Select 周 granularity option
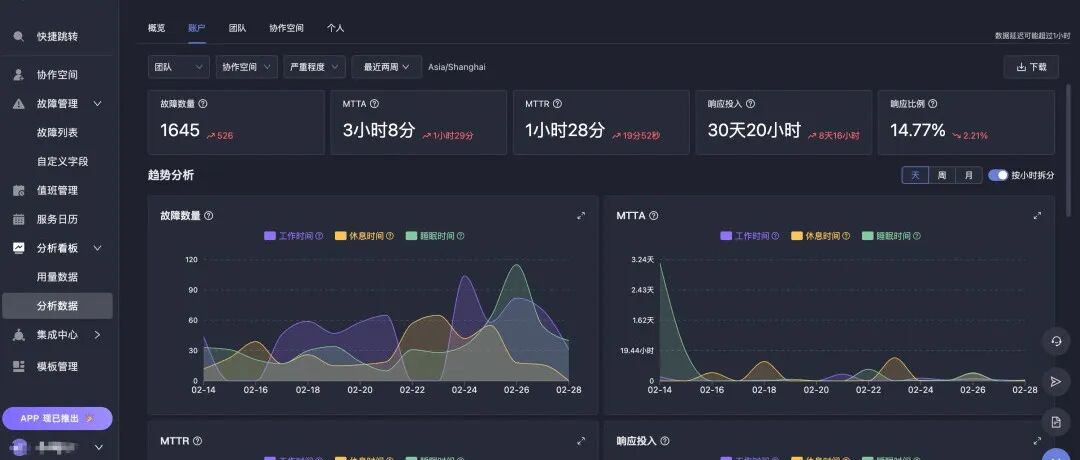Viewport: 1080px width, 460px height. point(942,175)
